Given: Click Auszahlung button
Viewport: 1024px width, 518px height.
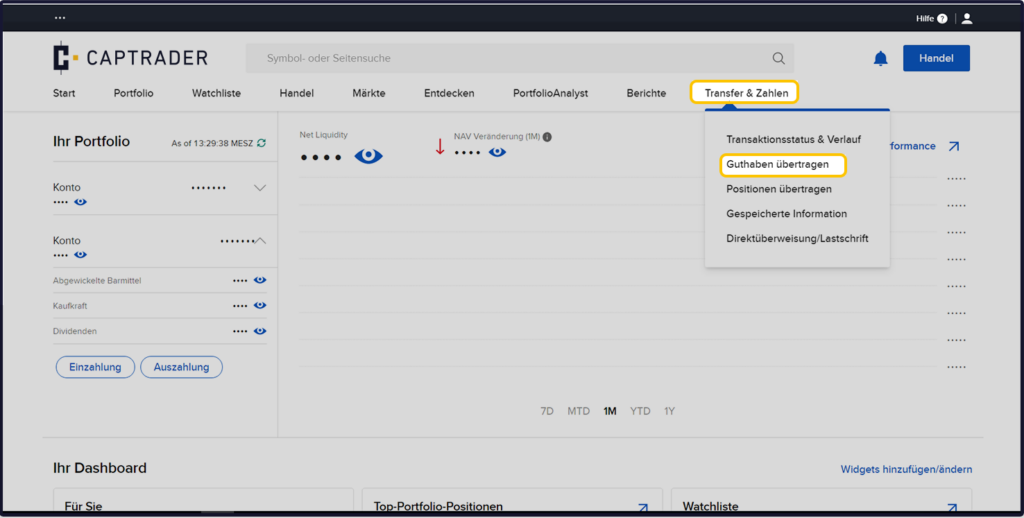Looking at the screenshot, I should (x=182, y=367).
